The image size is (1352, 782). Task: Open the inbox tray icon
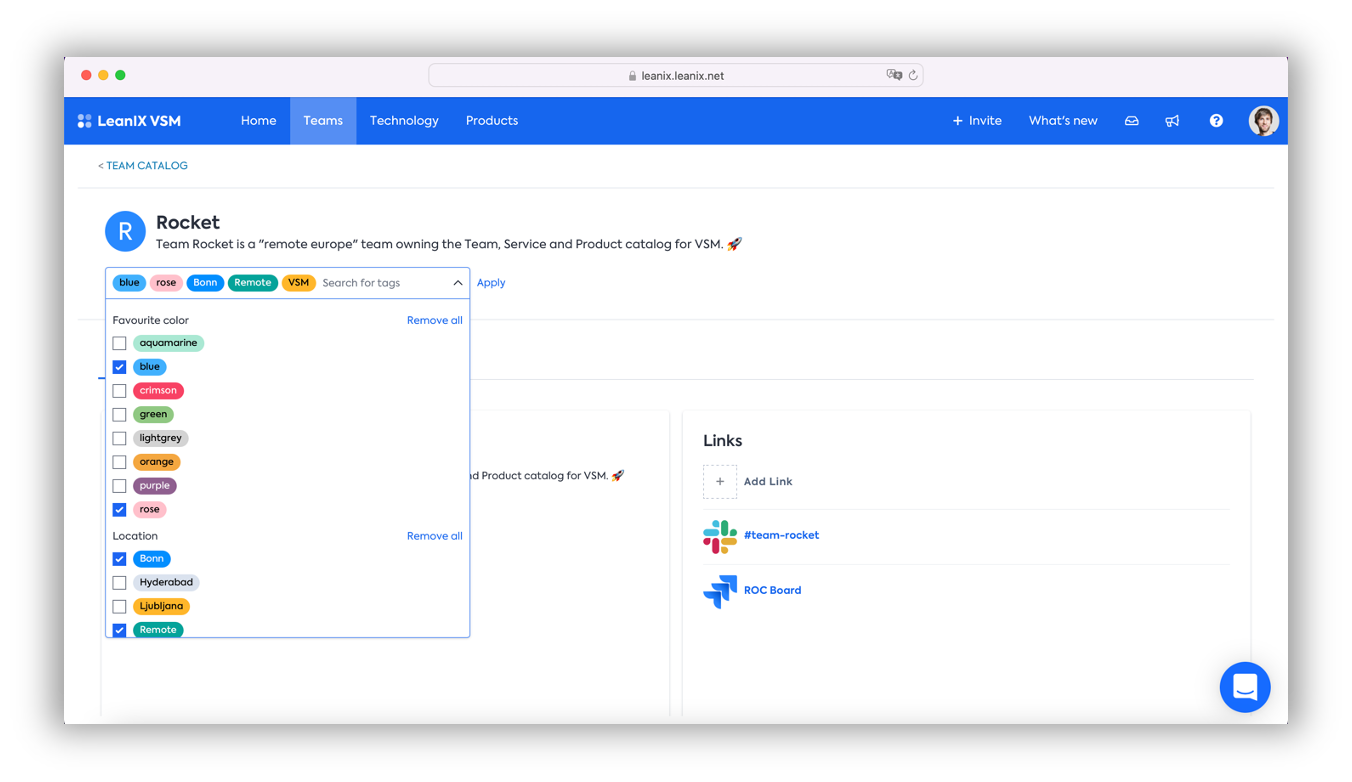1131,121
